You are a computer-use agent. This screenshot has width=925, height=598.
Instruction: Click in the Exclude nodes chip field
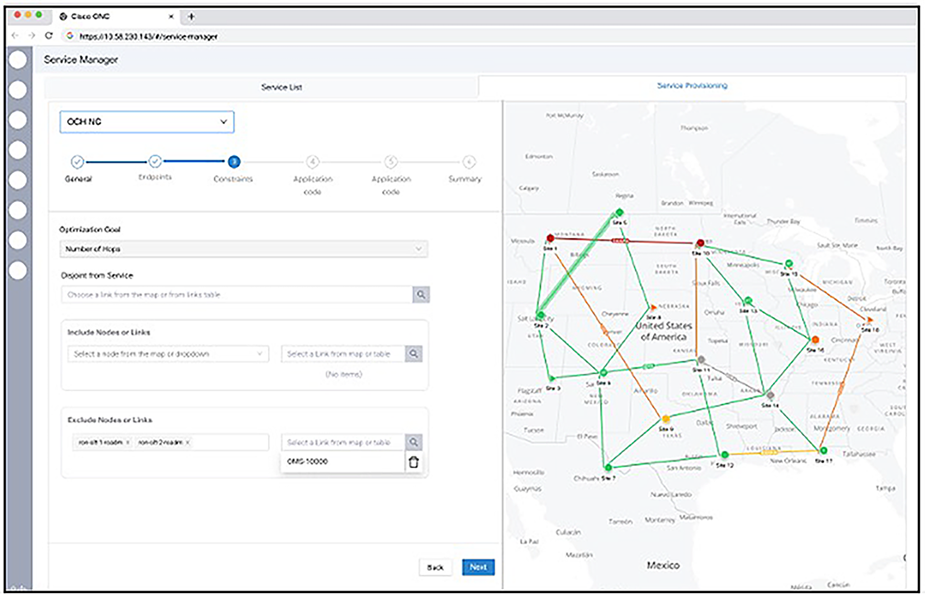coord(168,442)
